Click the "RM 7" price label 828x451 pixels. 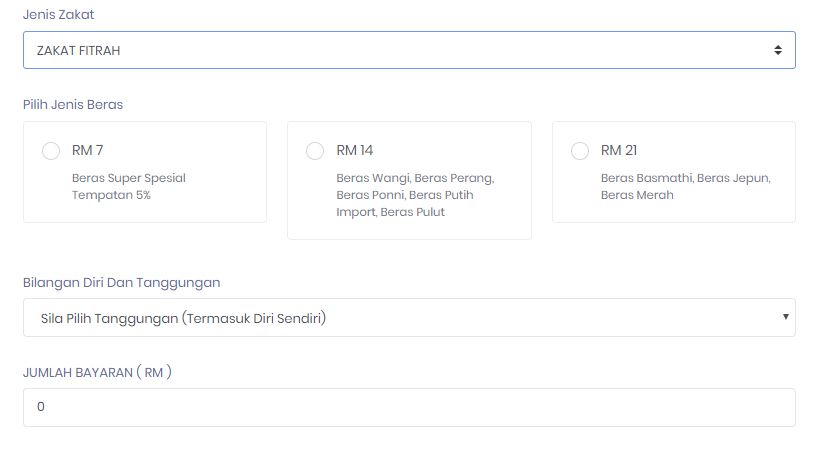(x=88, y=151)
